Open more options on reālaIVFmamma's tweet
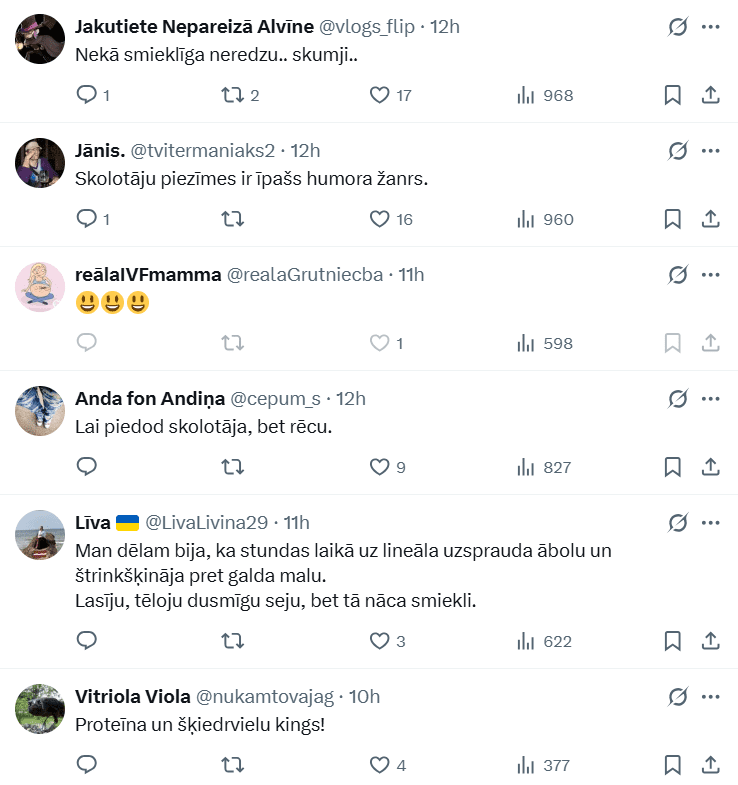 pos(711,274)
